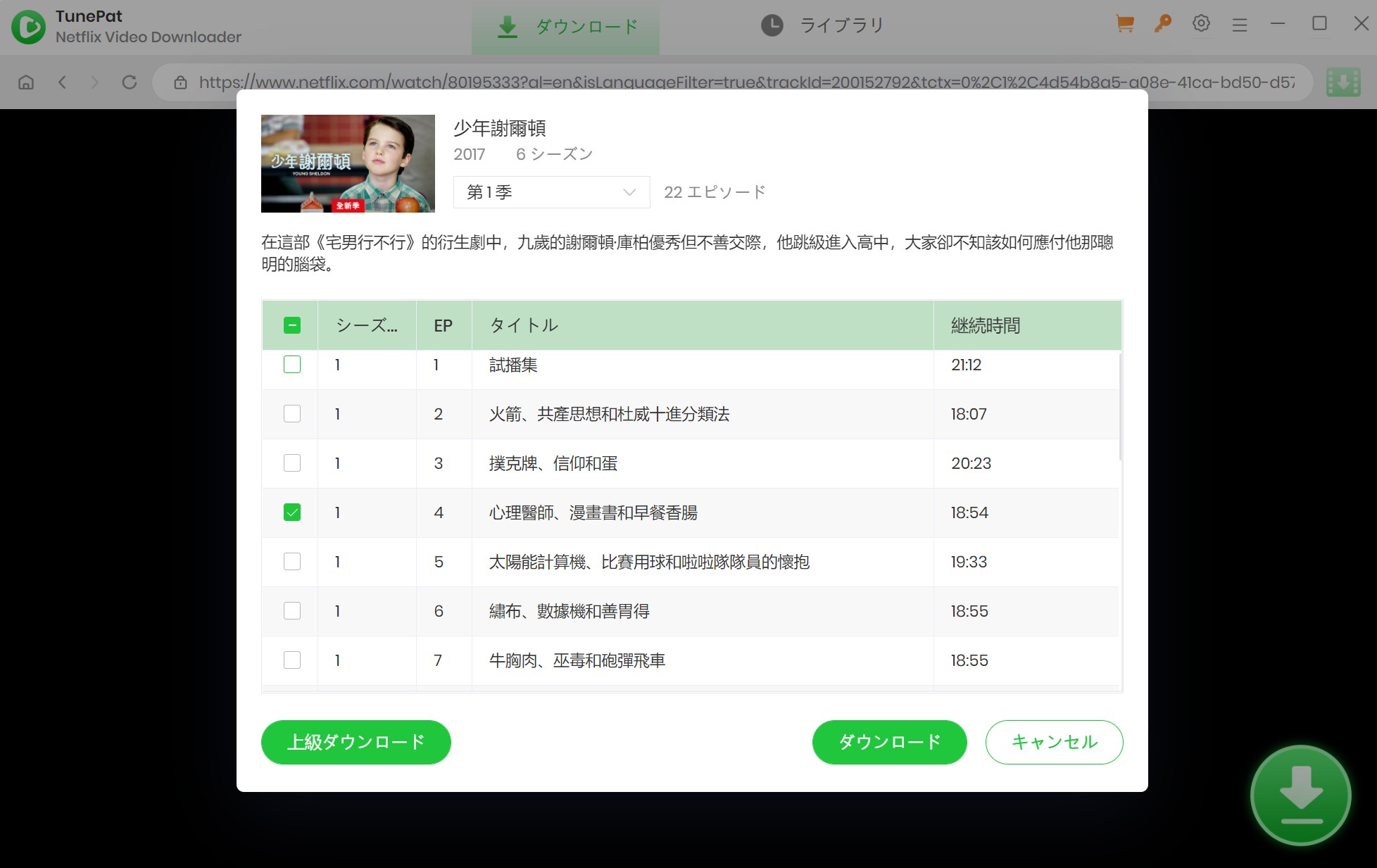Viewport: 1377px width, 868px height.
Task: Uncheck episode 4 心理醫師 checkbox
Action: point(292,512)
